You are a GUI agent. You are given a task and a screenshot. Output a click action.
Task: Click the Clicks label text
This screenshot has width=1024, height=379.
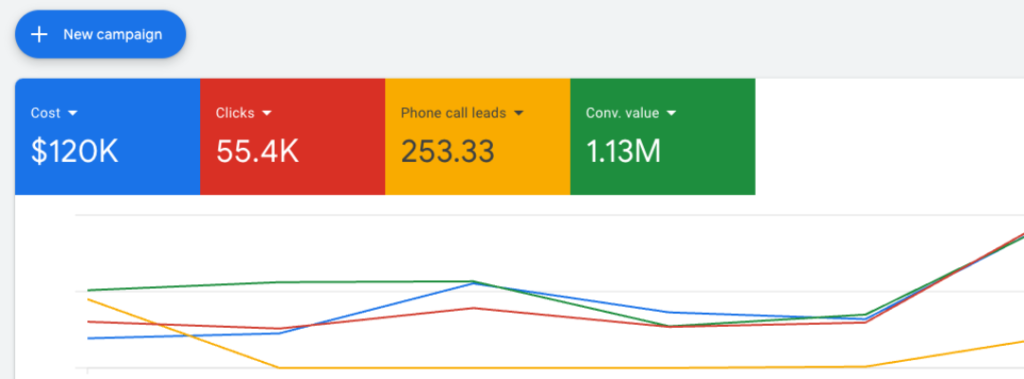[x=235, y=113]
